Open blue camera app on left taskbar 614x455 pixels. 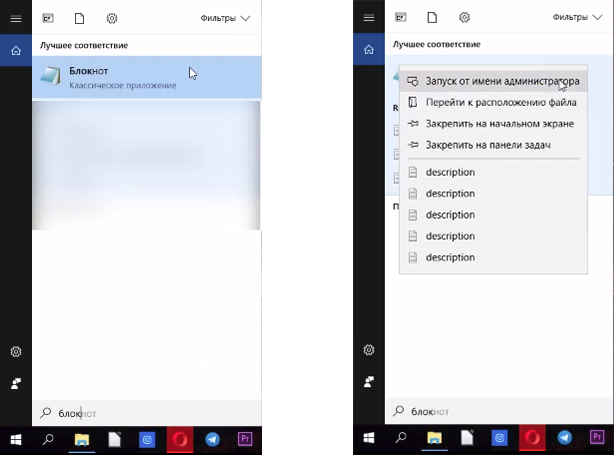point(147,440)
